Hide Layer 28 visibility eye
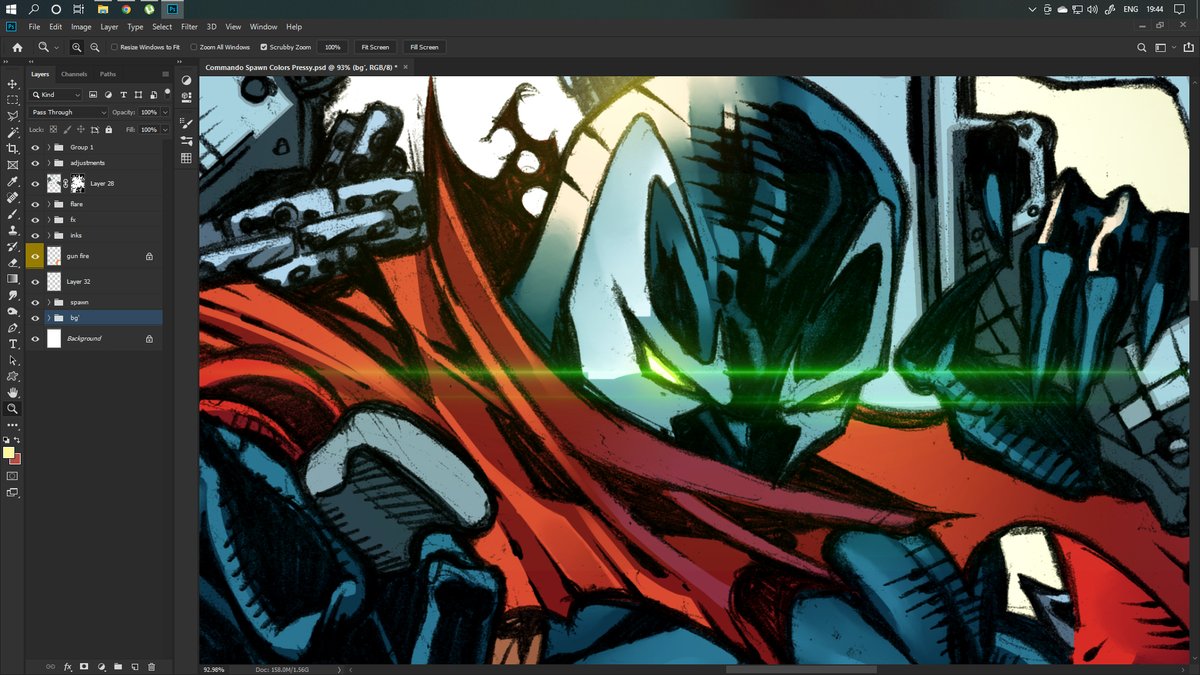Image resolution: width=1200 pixels, height=675 pixels. click(35, 184)
